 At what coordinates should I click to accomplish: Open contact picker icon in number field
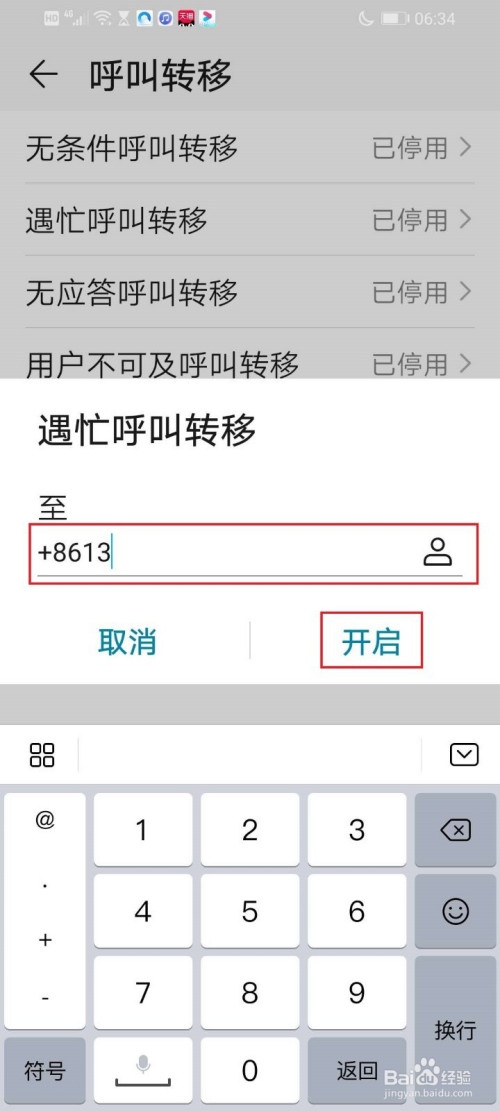coord(438,552)
